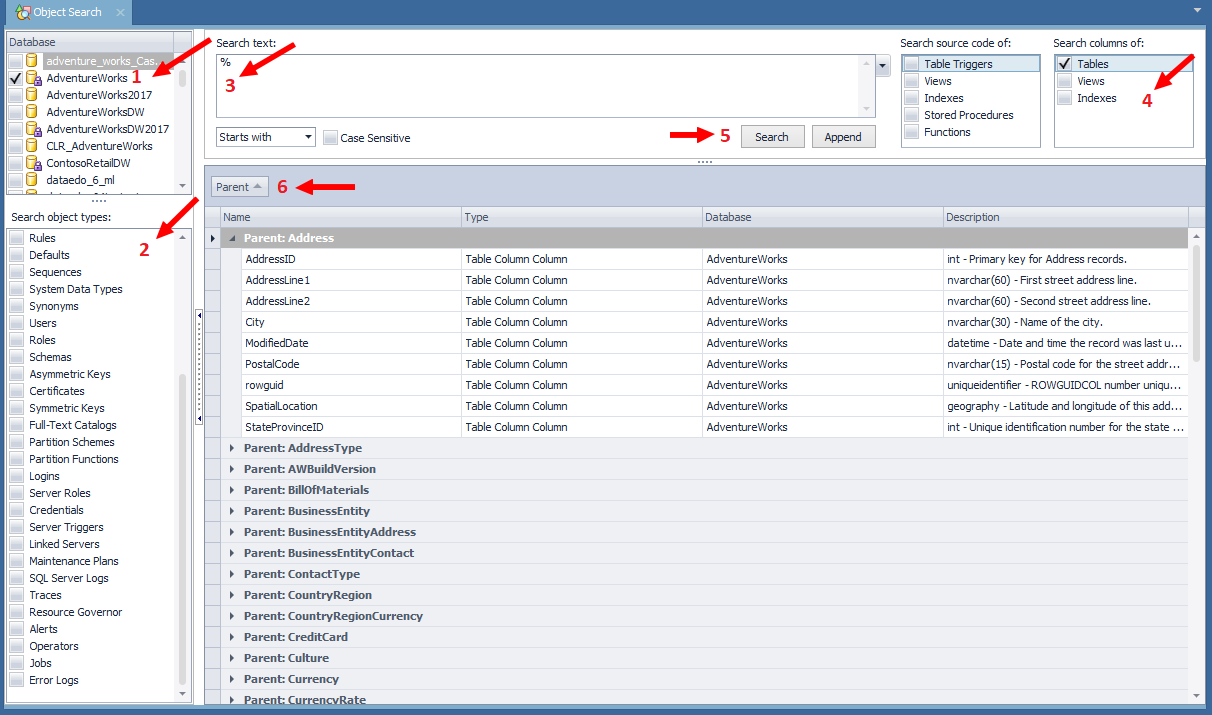Collapse the Parent: Address group
The width and height of the screenshot is (1212, 715).
pyautogui.click(x=232, y=238)
